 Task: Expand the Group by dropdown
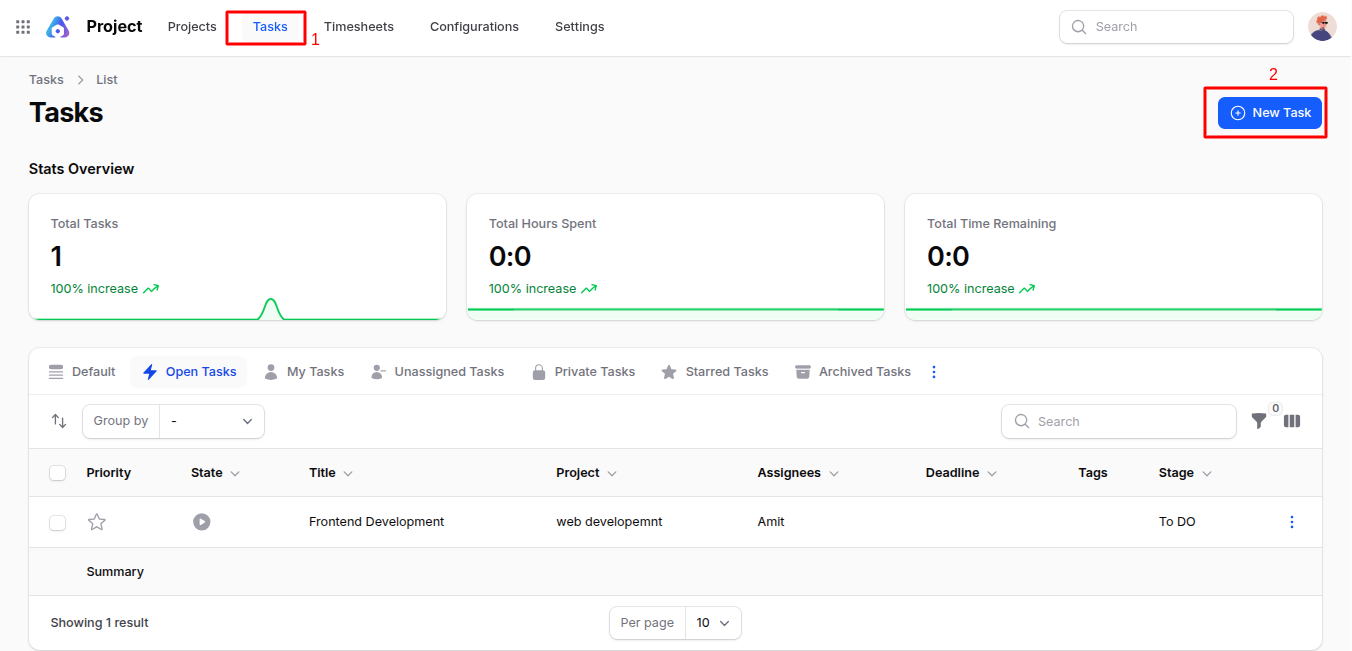(x=212, y=421)
